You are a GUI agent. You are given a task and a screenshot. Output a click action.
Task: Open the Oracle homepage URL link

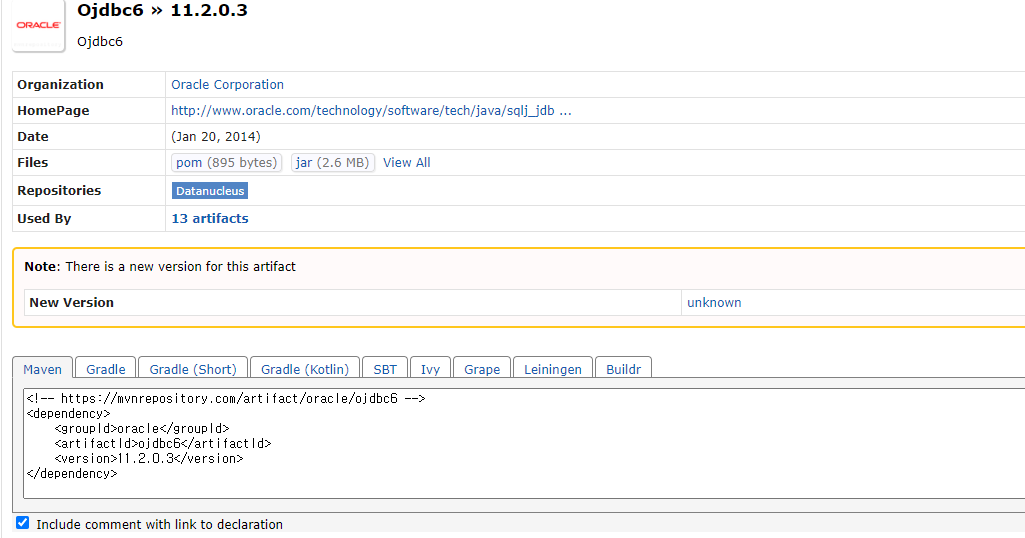click(371, 110)
